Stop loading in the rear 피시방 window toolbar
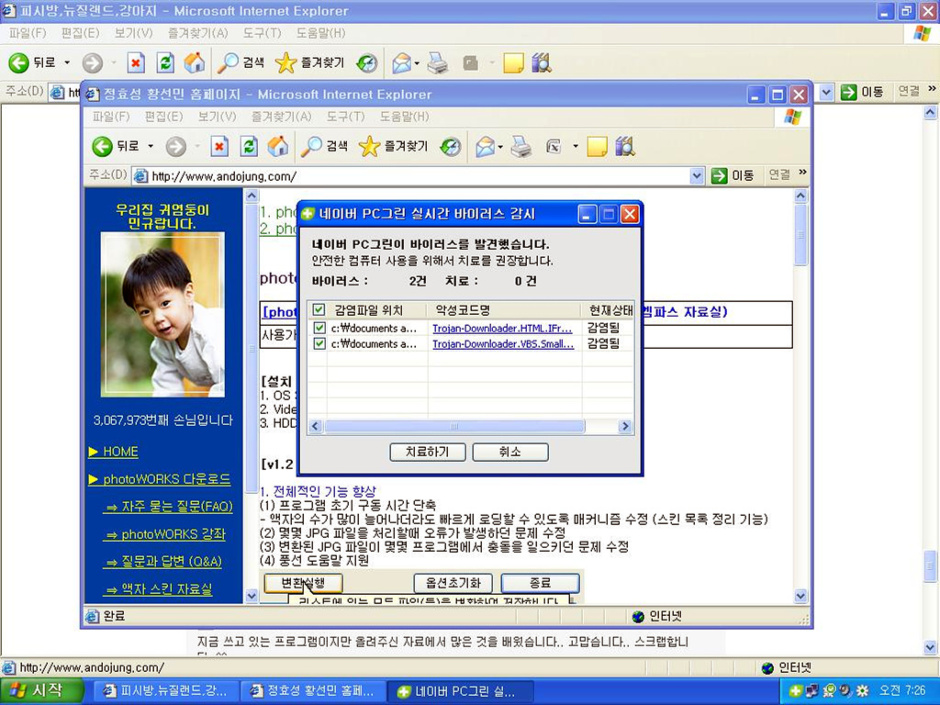 point(136,62)
